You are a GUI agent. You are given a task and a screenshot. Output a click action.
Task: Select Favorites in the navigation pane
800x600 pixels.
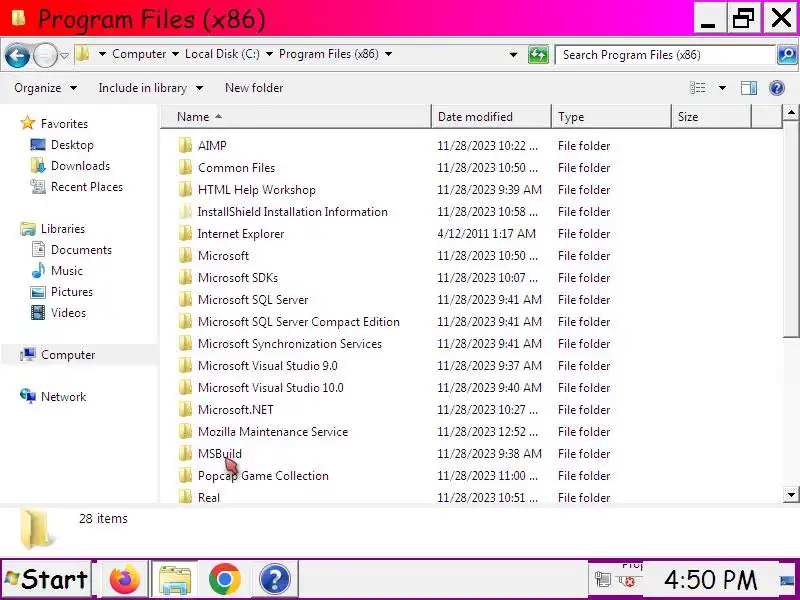pos(64,123)
